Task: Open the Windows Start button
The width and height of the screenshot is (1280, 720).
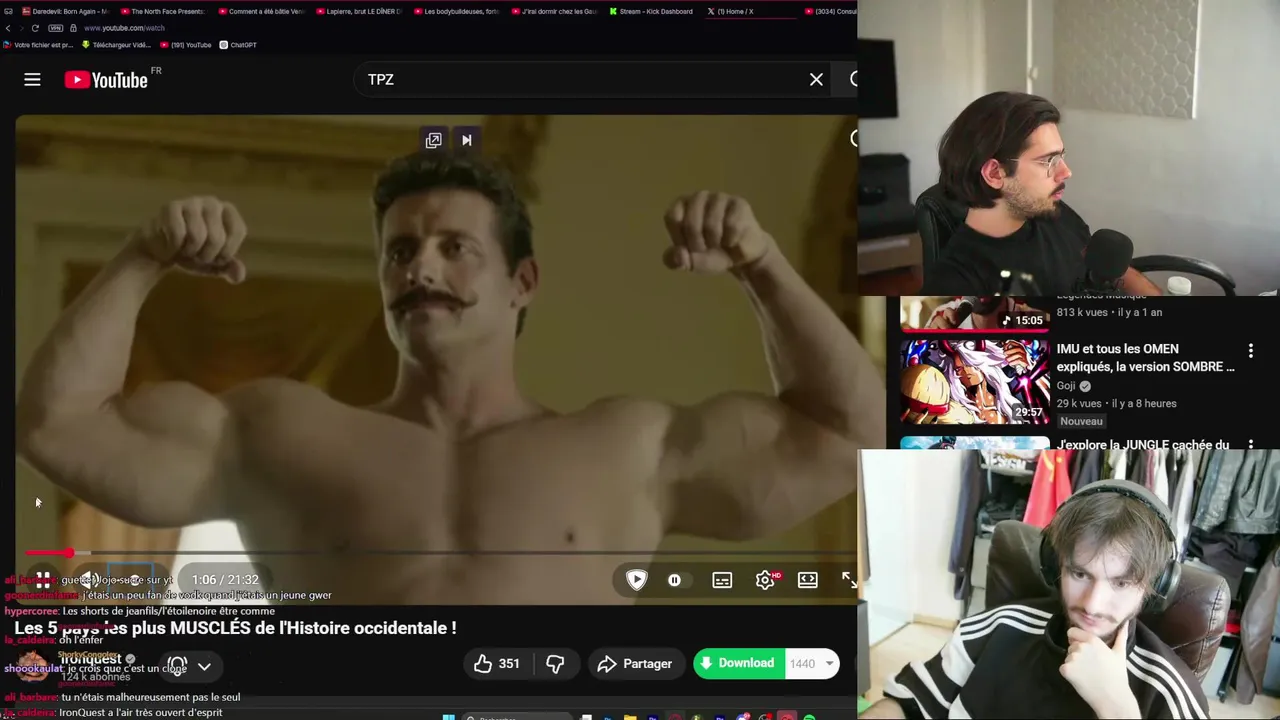Action: coord(448,716)
